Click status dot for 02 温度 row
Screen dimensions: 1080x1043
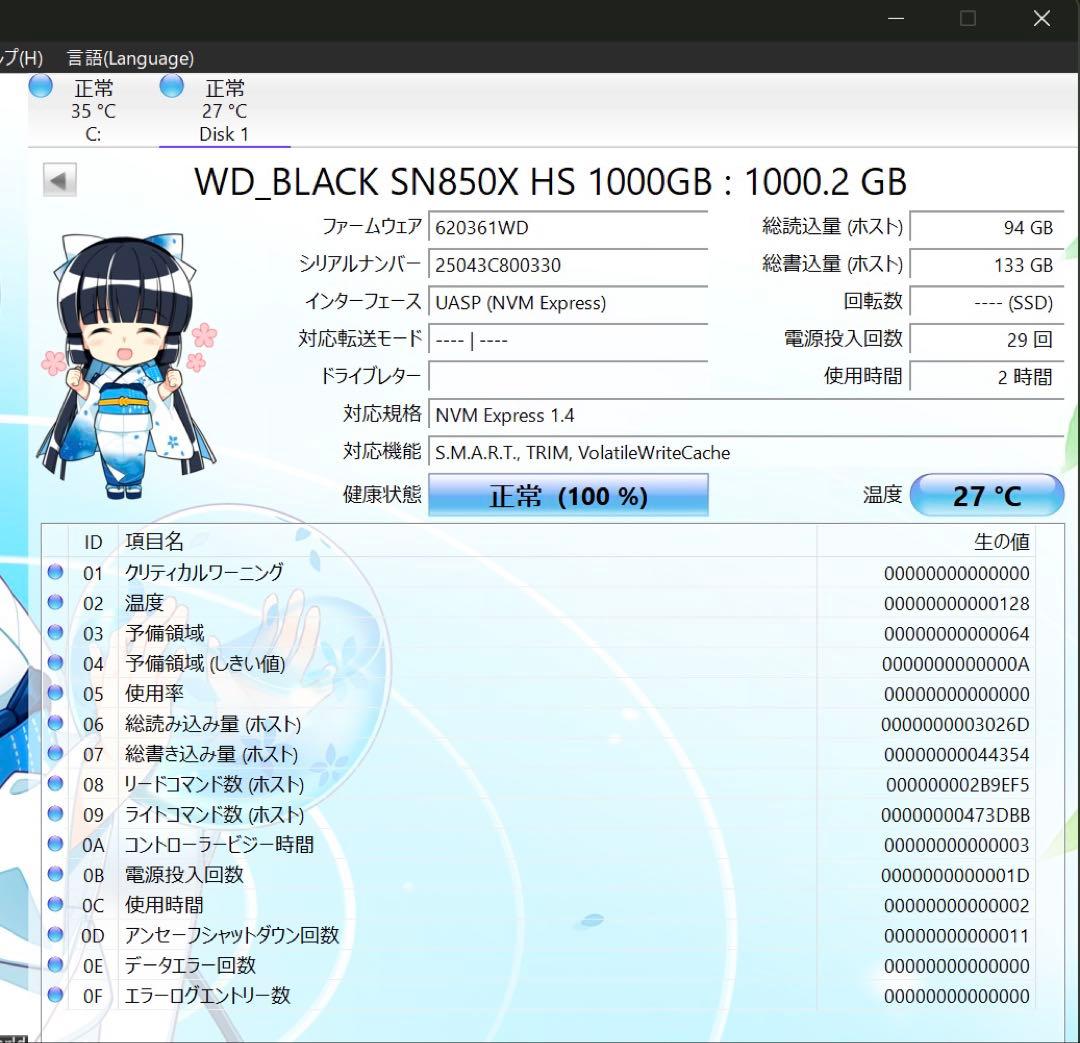click(x=56, y=602)
